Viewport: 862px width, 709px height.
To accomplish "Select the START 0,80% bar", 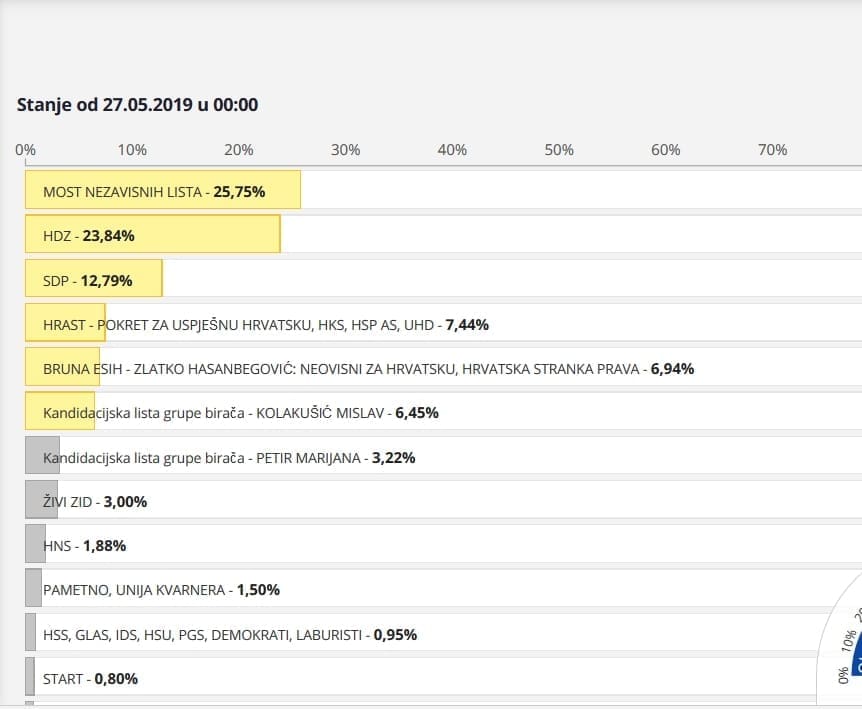I will 30,678.
